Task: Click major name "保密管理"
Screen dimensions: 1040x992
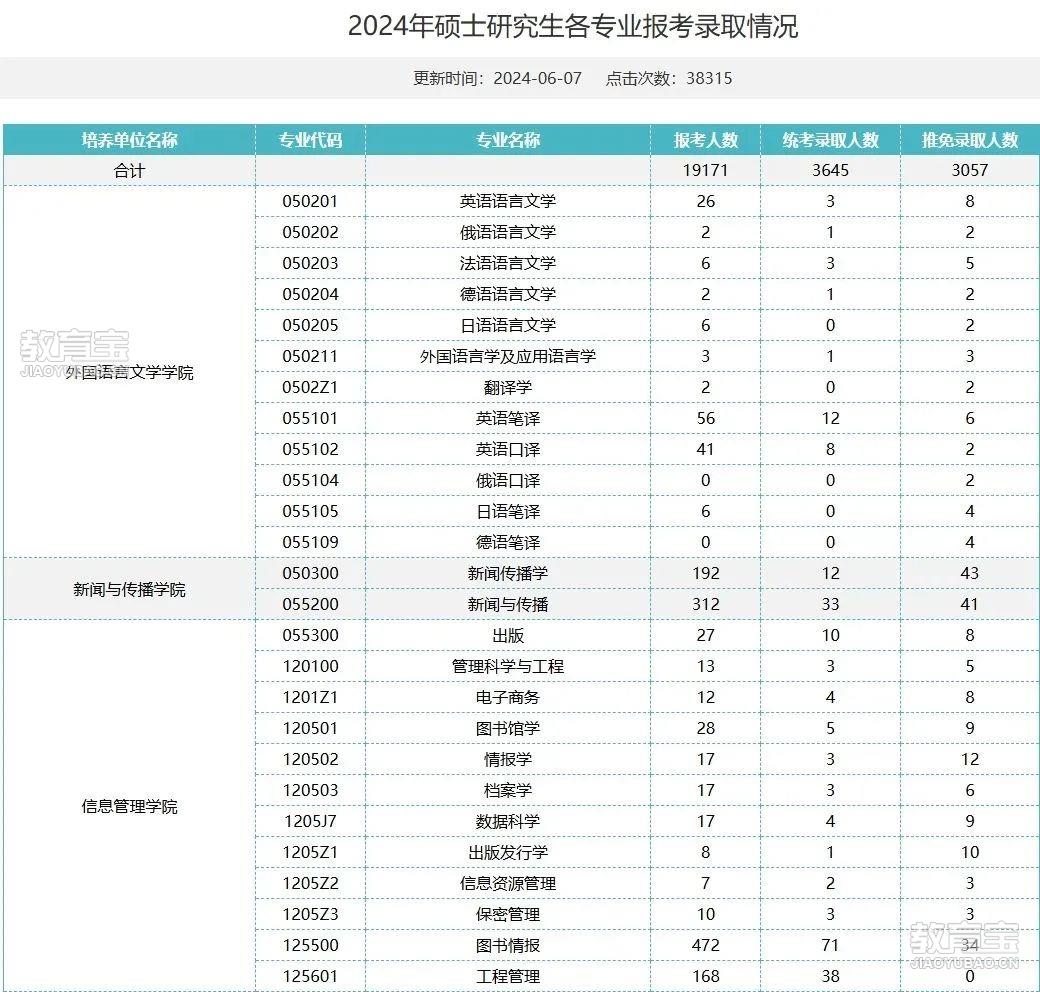Action: [508, 914]
